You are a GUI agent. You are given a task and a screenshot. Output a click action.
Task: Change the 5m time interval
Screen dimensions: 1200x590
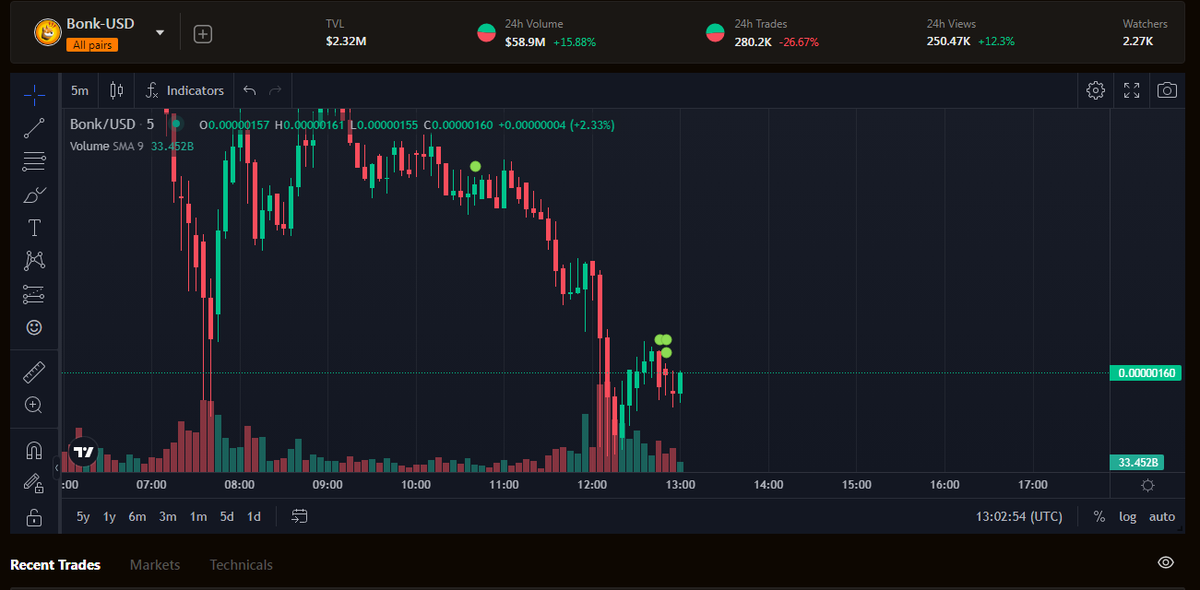click(80, 90)
